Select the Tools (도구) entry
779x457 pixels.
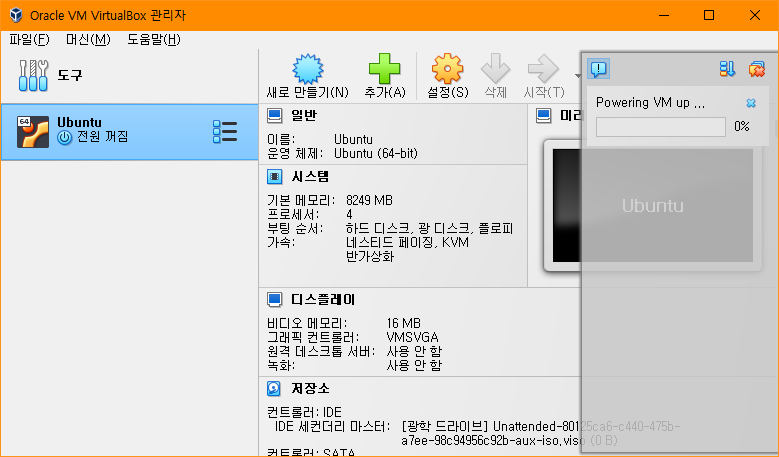click(129, 76)
